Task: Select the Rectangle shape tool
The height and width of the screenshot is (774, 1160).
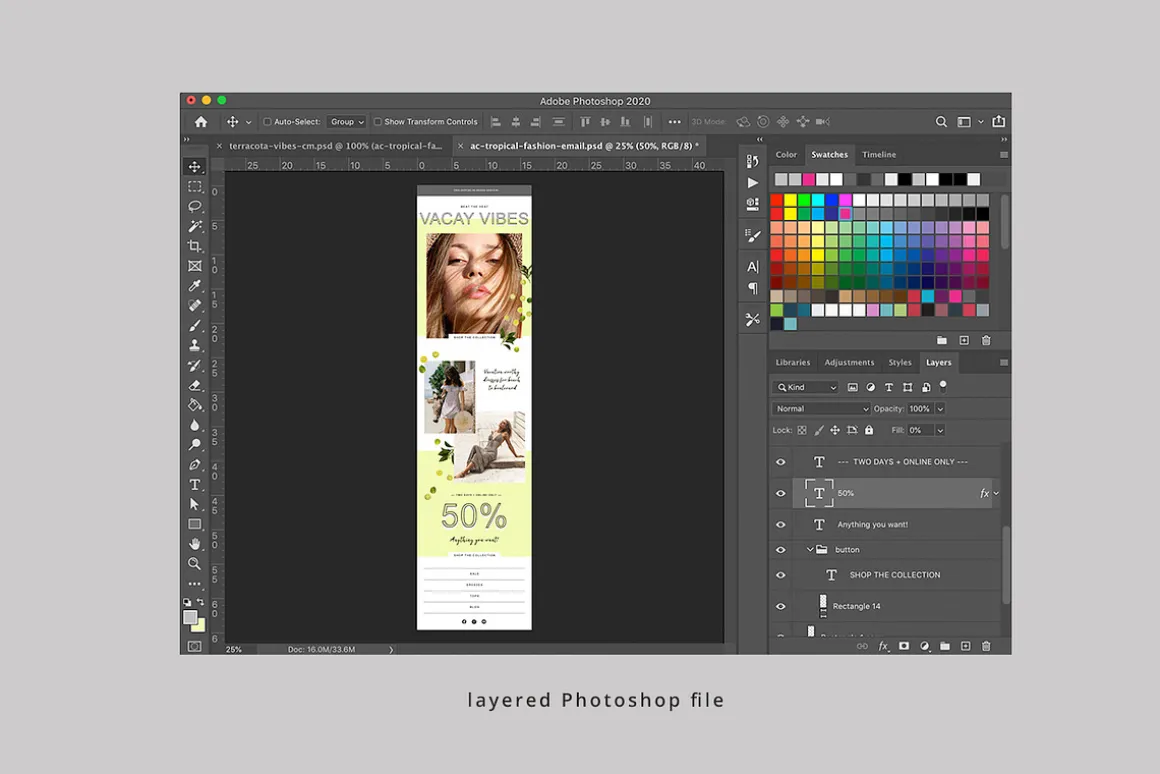Action: pyautogui.click(x=195, y=524)
